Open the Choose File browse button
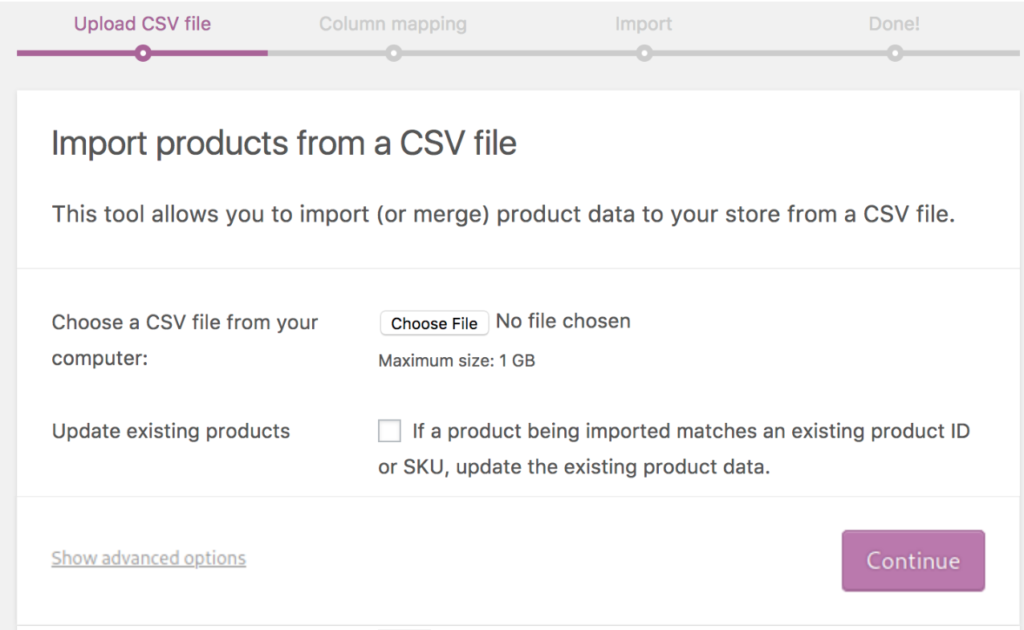The image size is (1024, 630). coord(434,323)
